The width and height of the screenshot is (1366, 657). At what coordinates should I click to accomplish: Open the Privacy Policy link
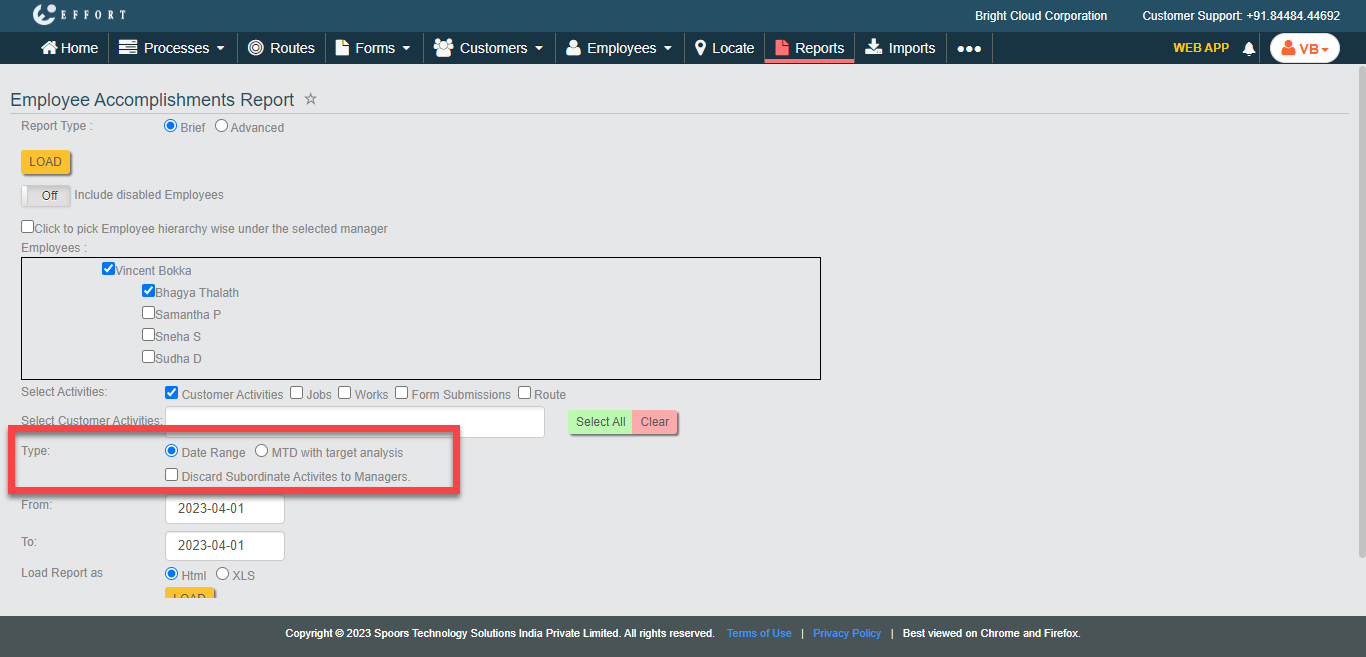pos(846,633)
